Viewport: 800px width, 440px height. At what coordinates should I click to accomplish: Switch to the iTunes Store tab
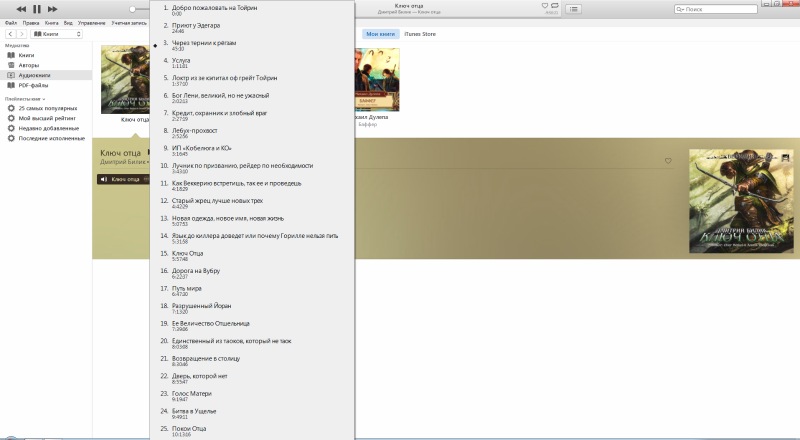point(420,34)
